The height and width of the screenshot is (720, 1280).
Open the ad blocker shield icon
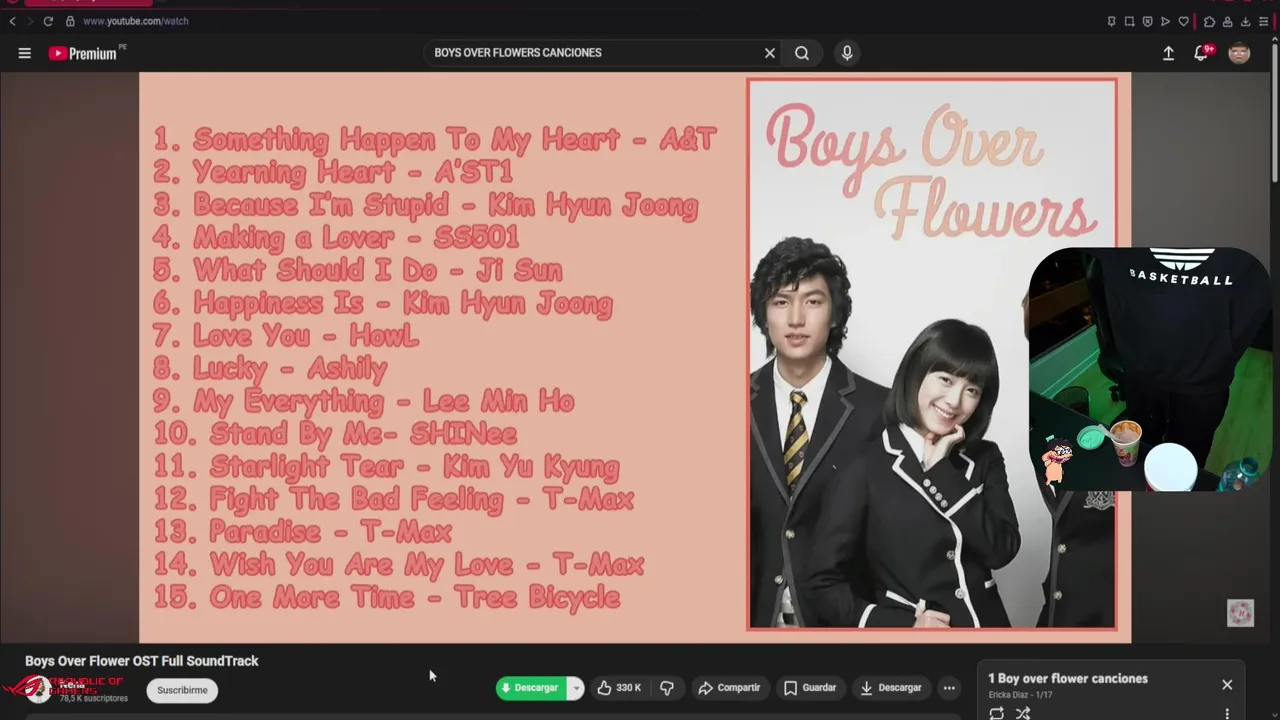click(x=1147, y=21)
